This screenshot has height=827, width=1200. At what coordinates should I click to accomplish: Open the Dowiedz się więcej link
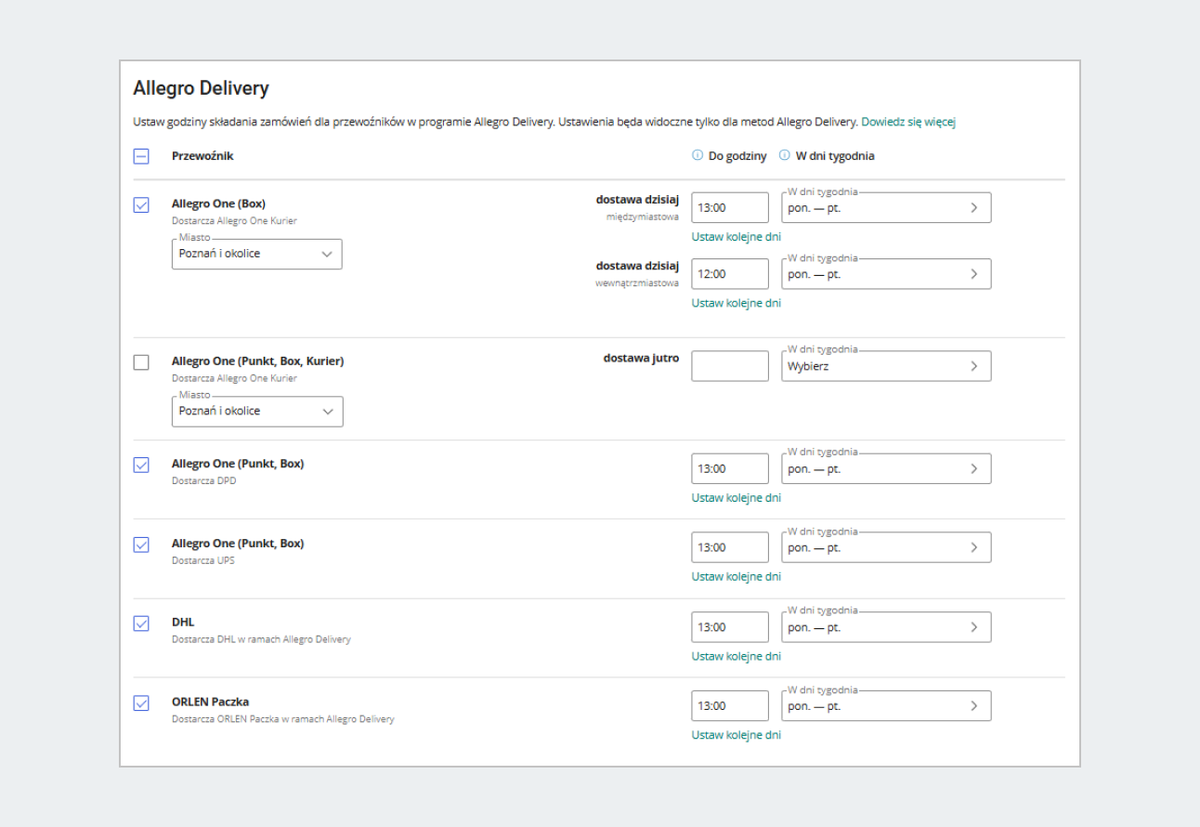coord(909,122)
